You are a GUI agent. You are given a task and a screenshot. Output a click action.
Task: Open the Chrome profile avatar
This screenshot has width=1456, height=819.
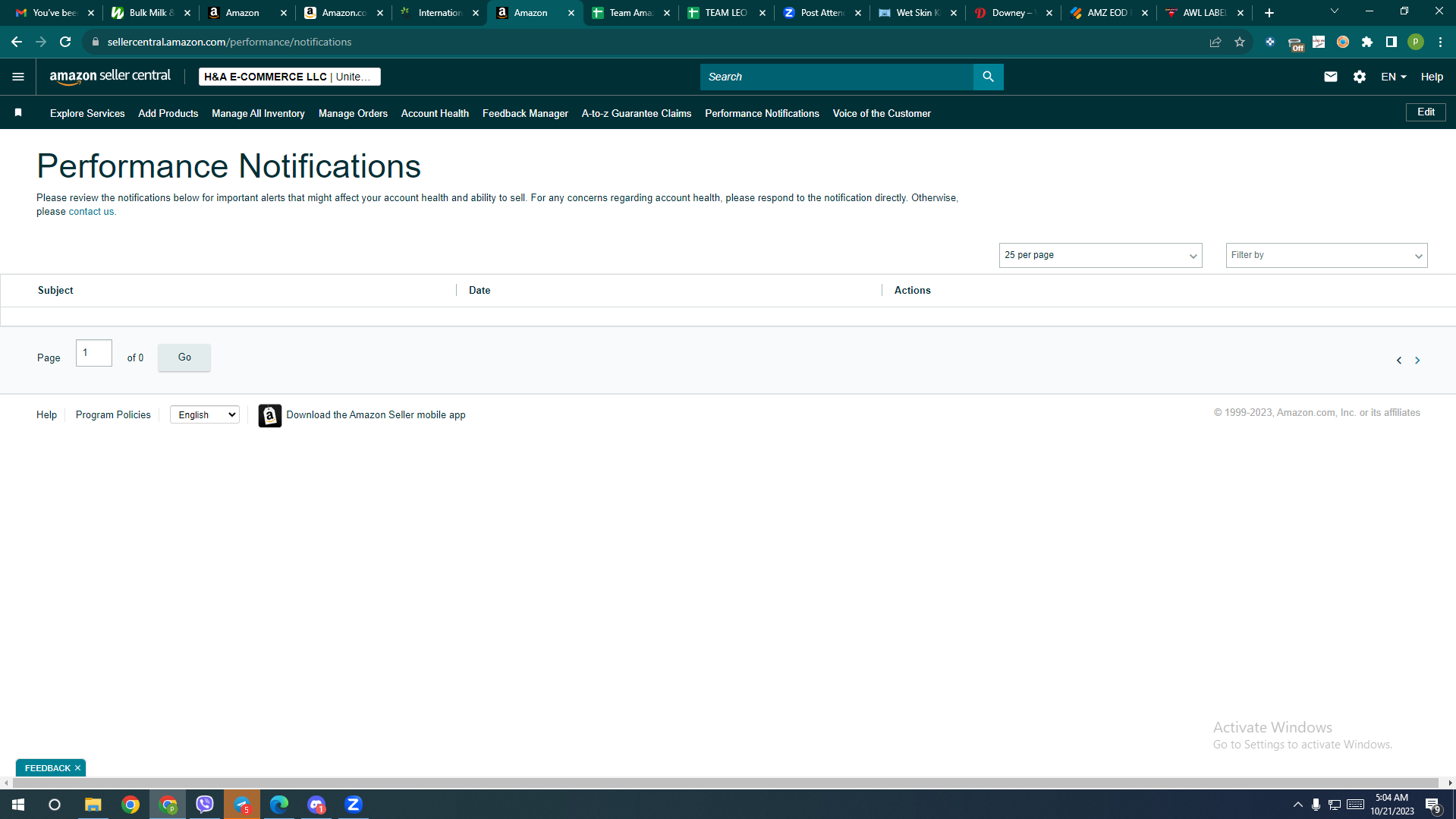(x=1416, y=42)
